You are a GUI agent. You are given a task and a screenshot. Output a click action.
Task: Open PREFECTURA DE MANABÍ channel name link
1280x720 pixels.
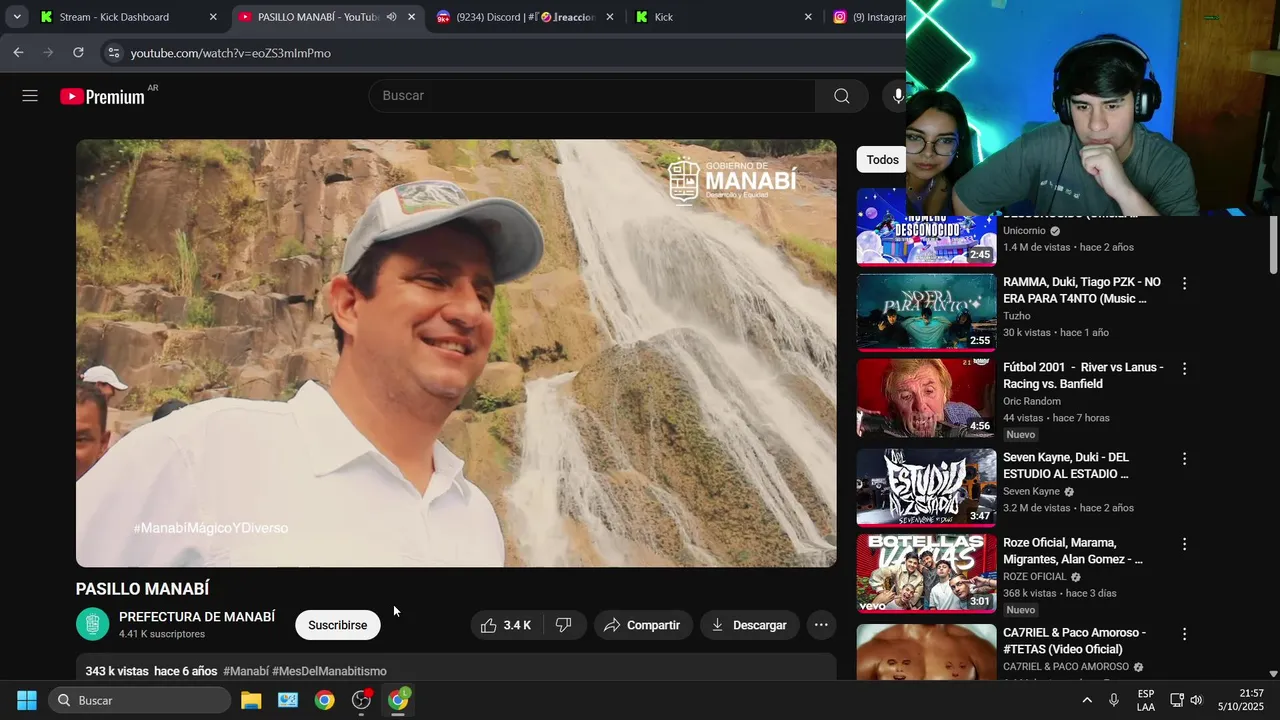pyautogui.click(x=197, y=617)
